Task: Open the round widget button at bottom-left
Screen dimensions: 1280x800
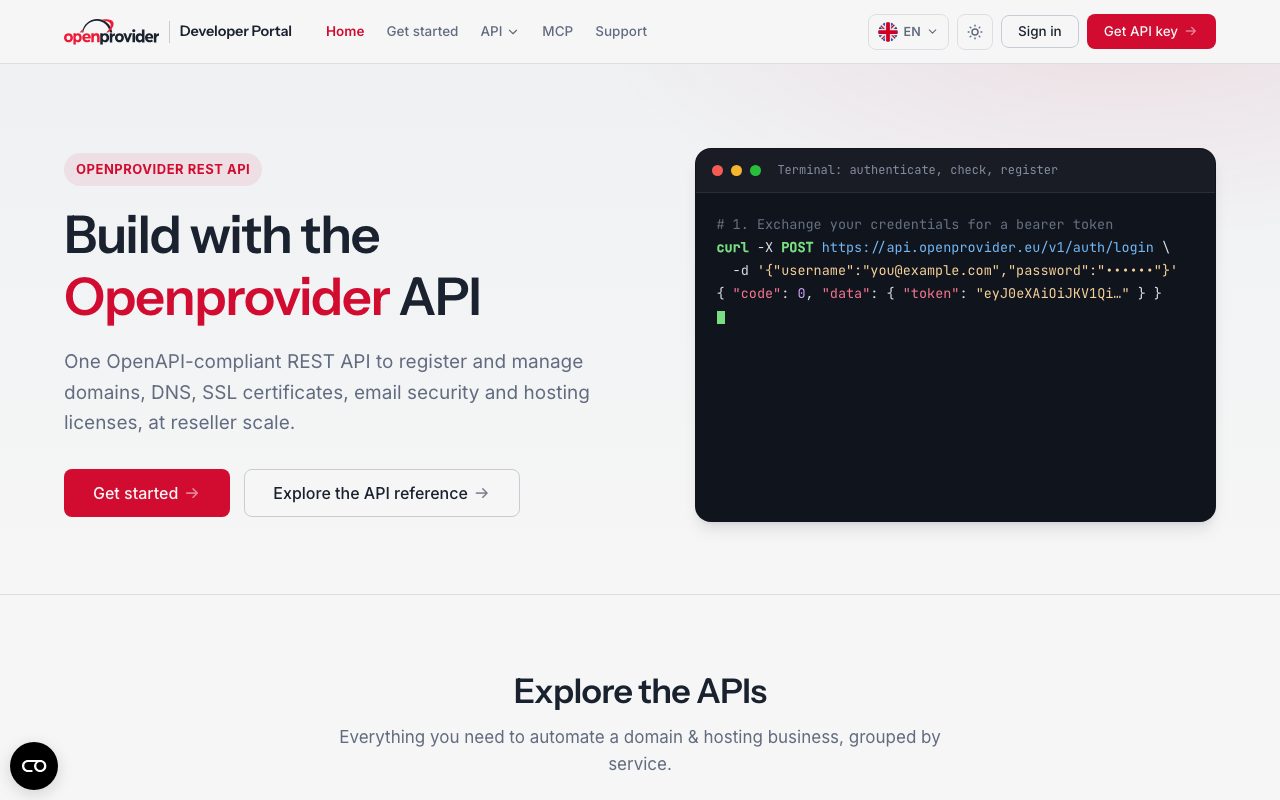Action: (x=34, y=766)
